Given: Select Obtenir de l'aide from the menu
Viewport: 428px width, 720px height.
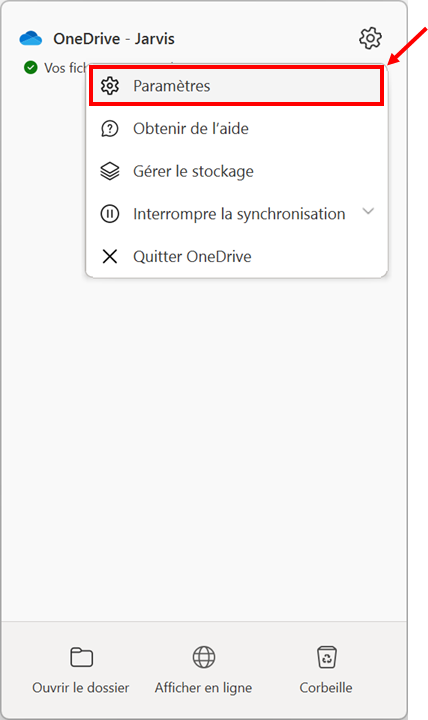Looking at the screenshot, I should click(x=237, y=129).
